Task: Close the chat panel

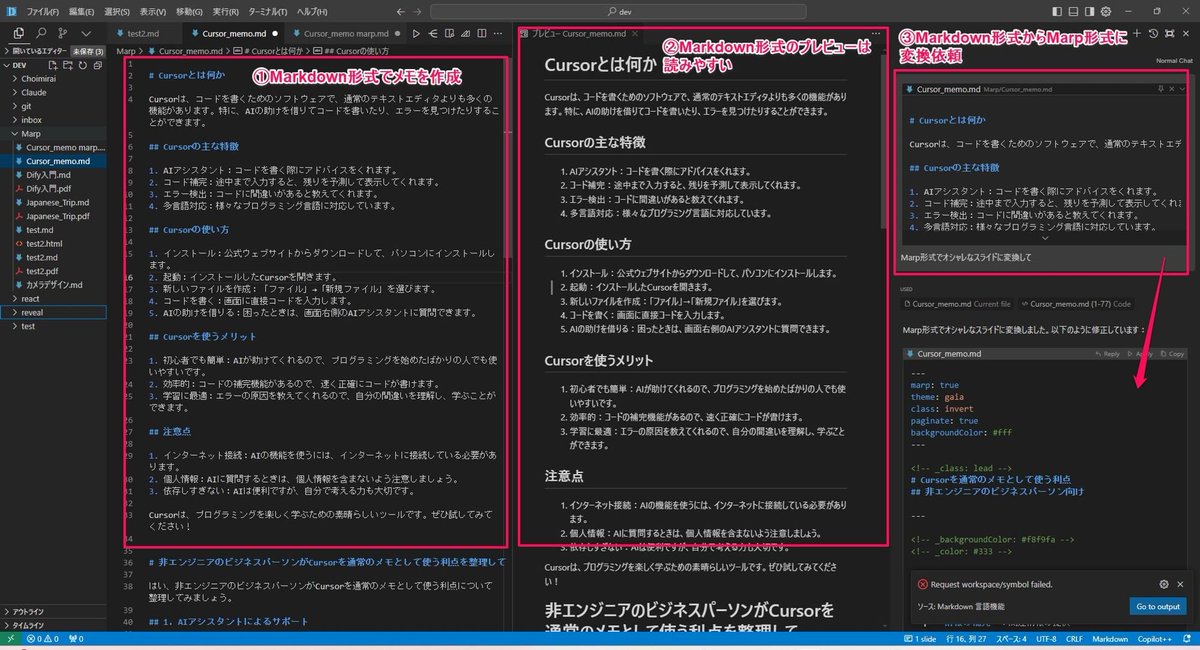Action: tap(1187, 33)
